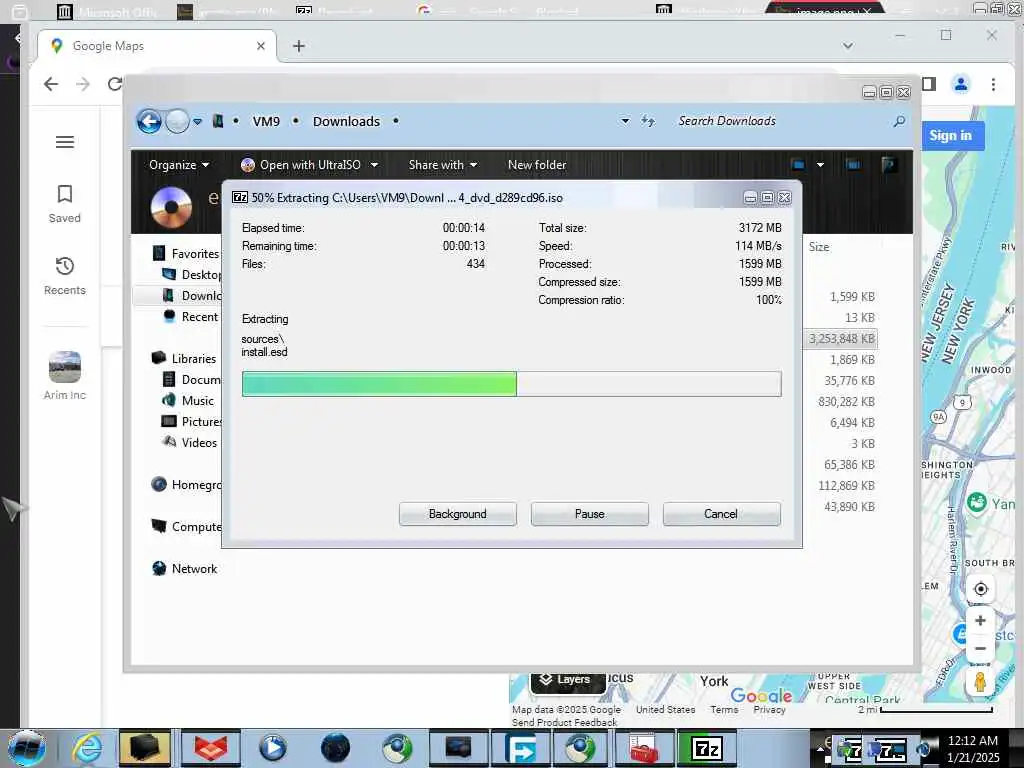Cancel the 7-Zip extraction
The height and width of the screenshot is (768, 1024).
[721, 514]
